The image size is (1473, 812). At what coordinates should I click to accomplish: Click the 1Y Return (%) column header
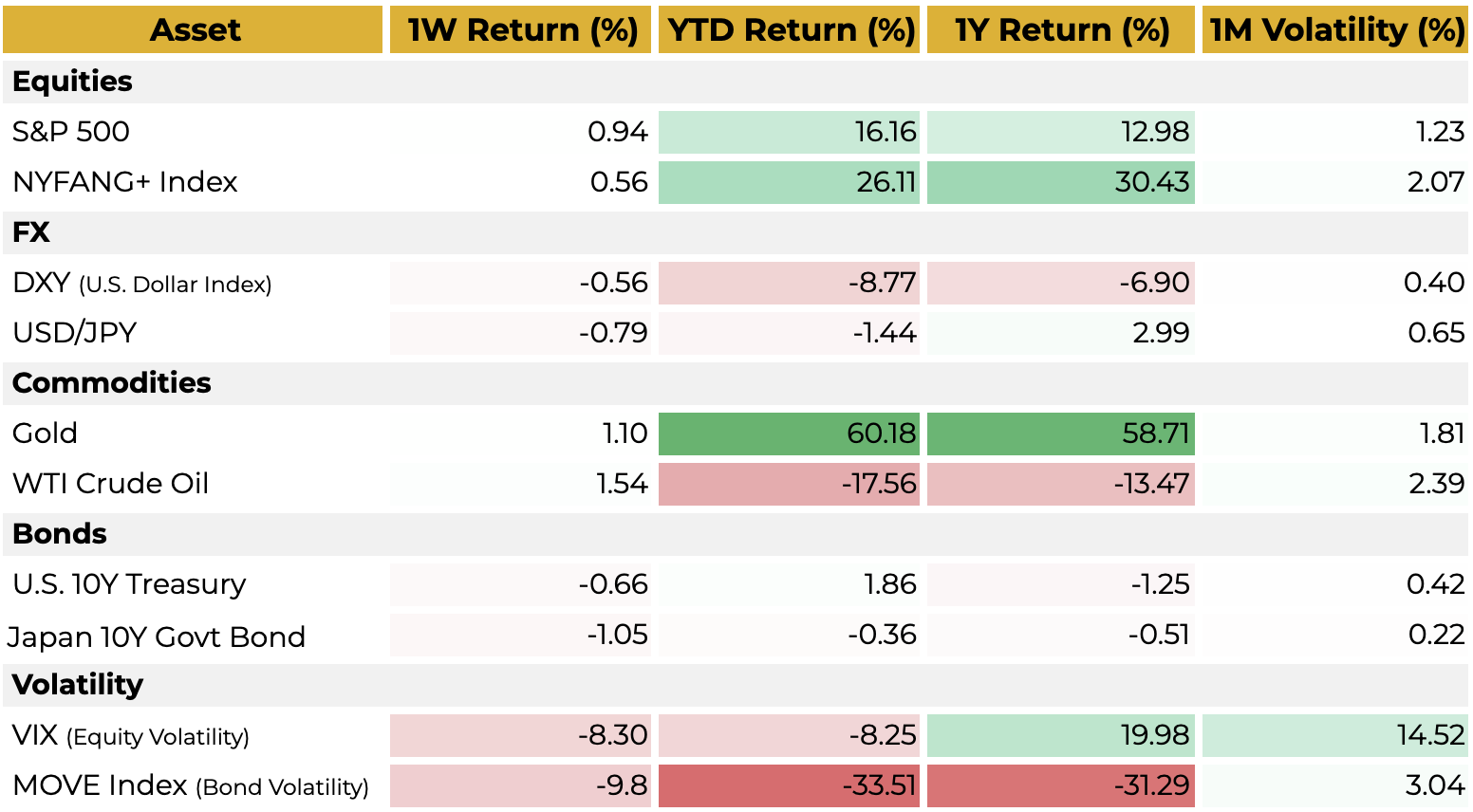click(x=1061, y=30)
